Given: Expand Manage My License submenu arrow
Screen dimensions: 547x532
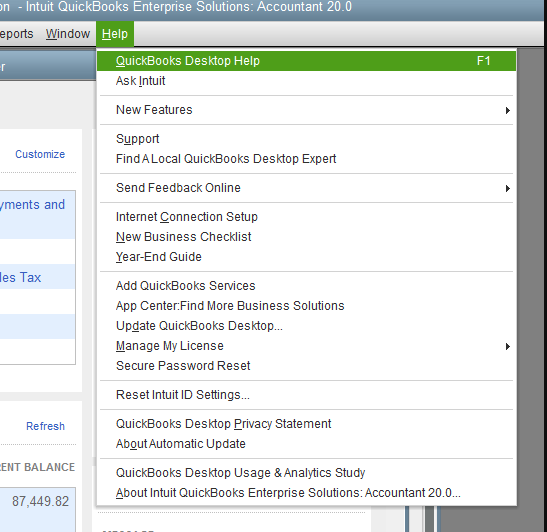Looking at the screenshot, I should click(508, 346).
